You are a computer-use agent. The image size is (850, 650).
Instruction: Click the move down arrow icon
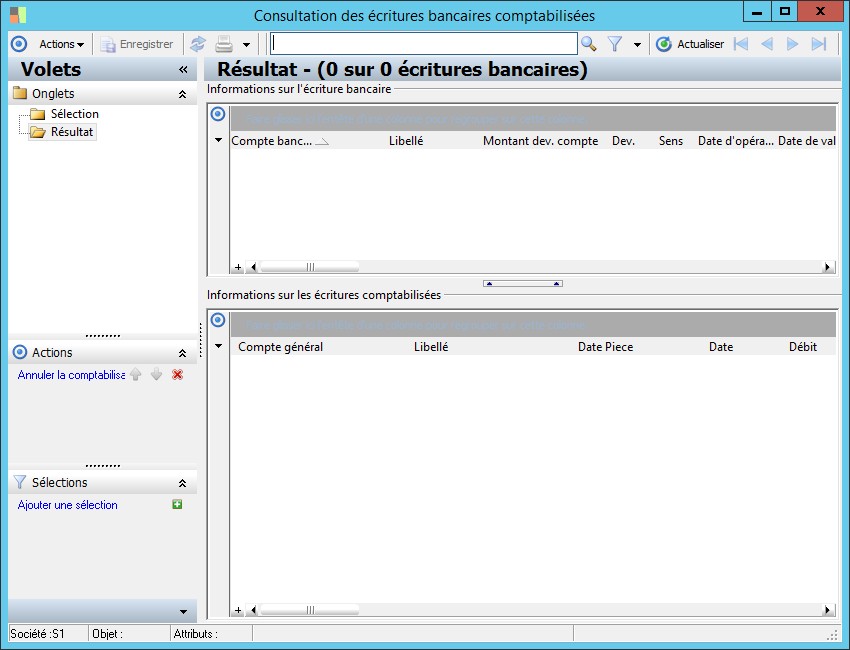click(x=156, y=374)
